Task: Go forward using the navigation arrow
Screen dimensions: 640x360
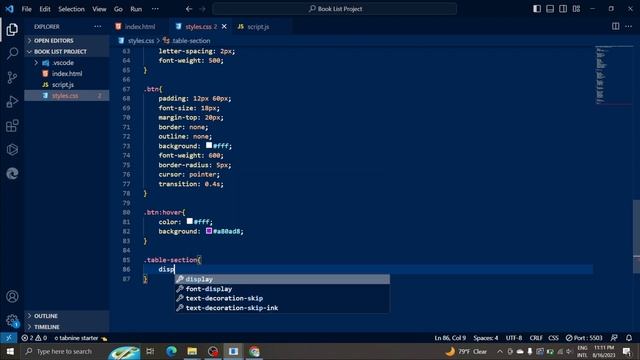Action: (202, 9)
